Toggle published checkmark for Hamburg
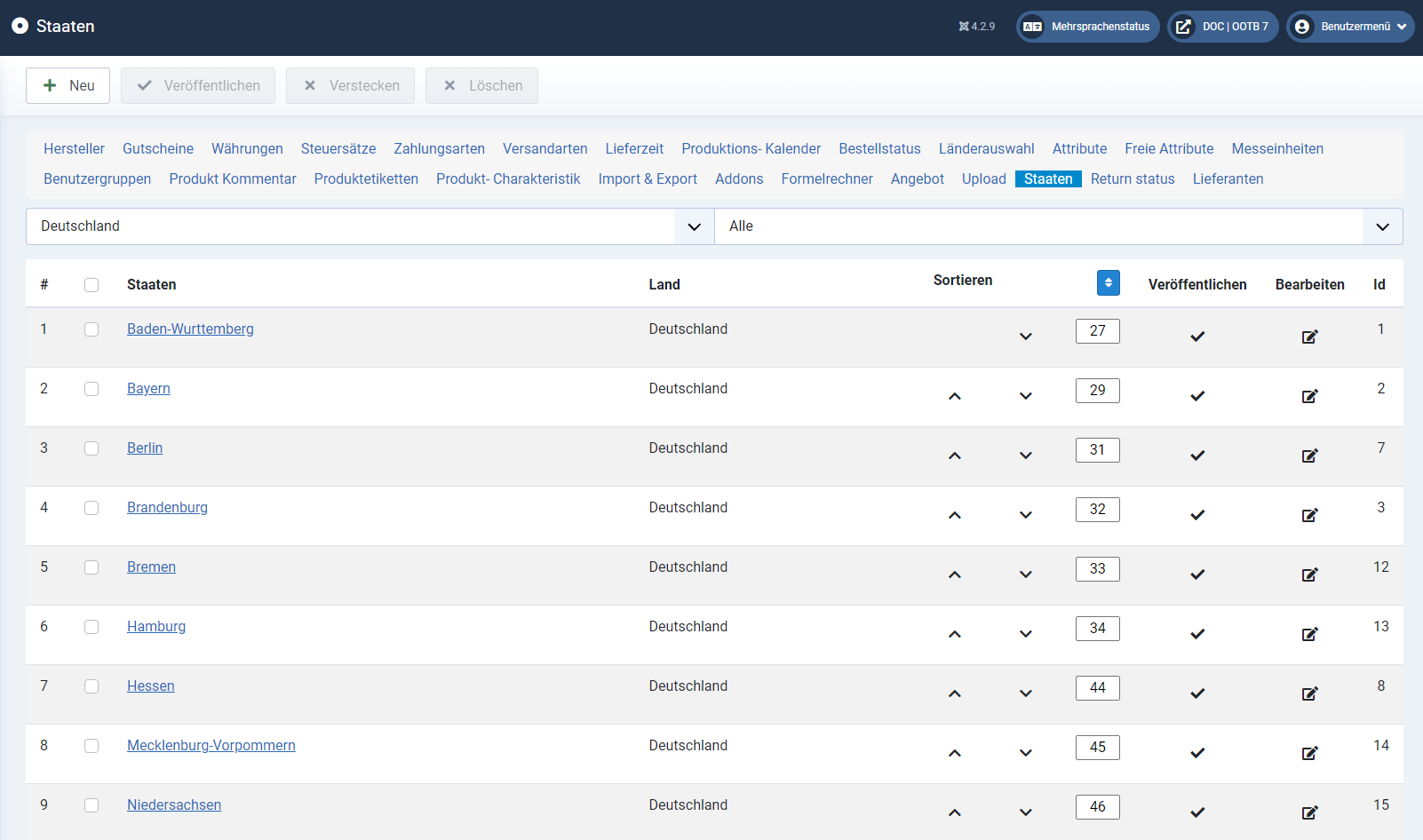The height and width of the screenshot is (840, 1423). pos(1197,634)
